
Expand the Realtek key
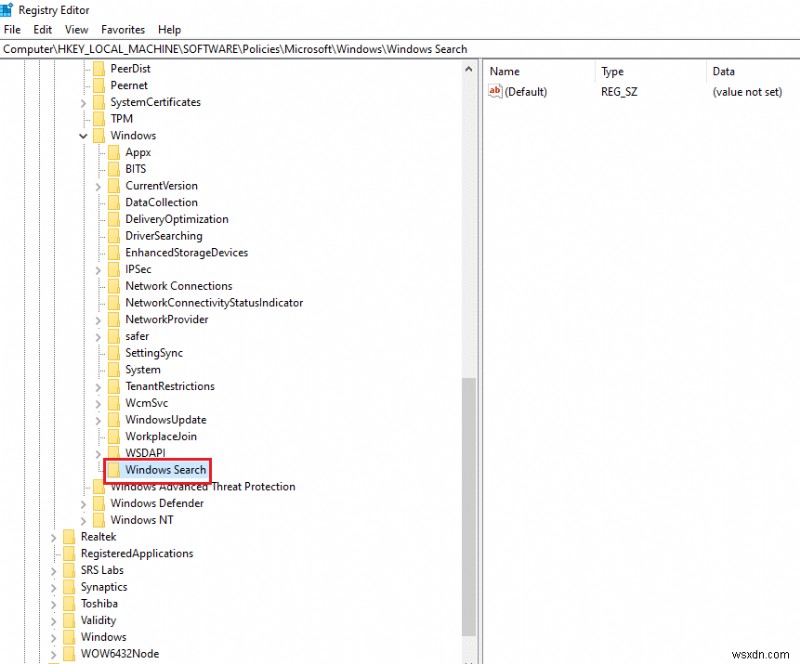[54, 537]
